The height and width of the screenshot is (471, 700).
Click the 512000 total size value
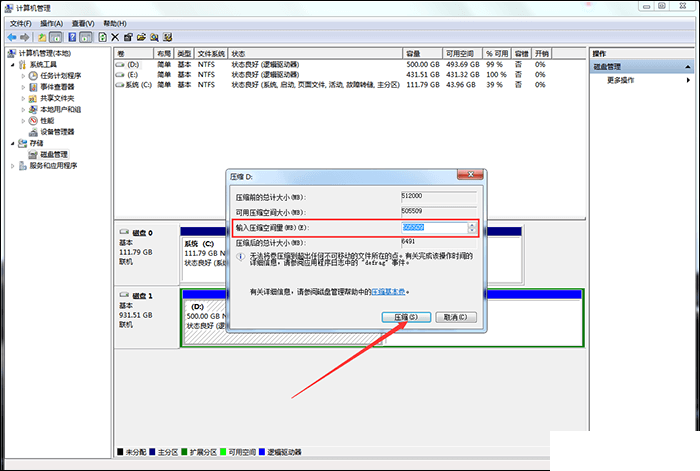click(x=412, y=196)
